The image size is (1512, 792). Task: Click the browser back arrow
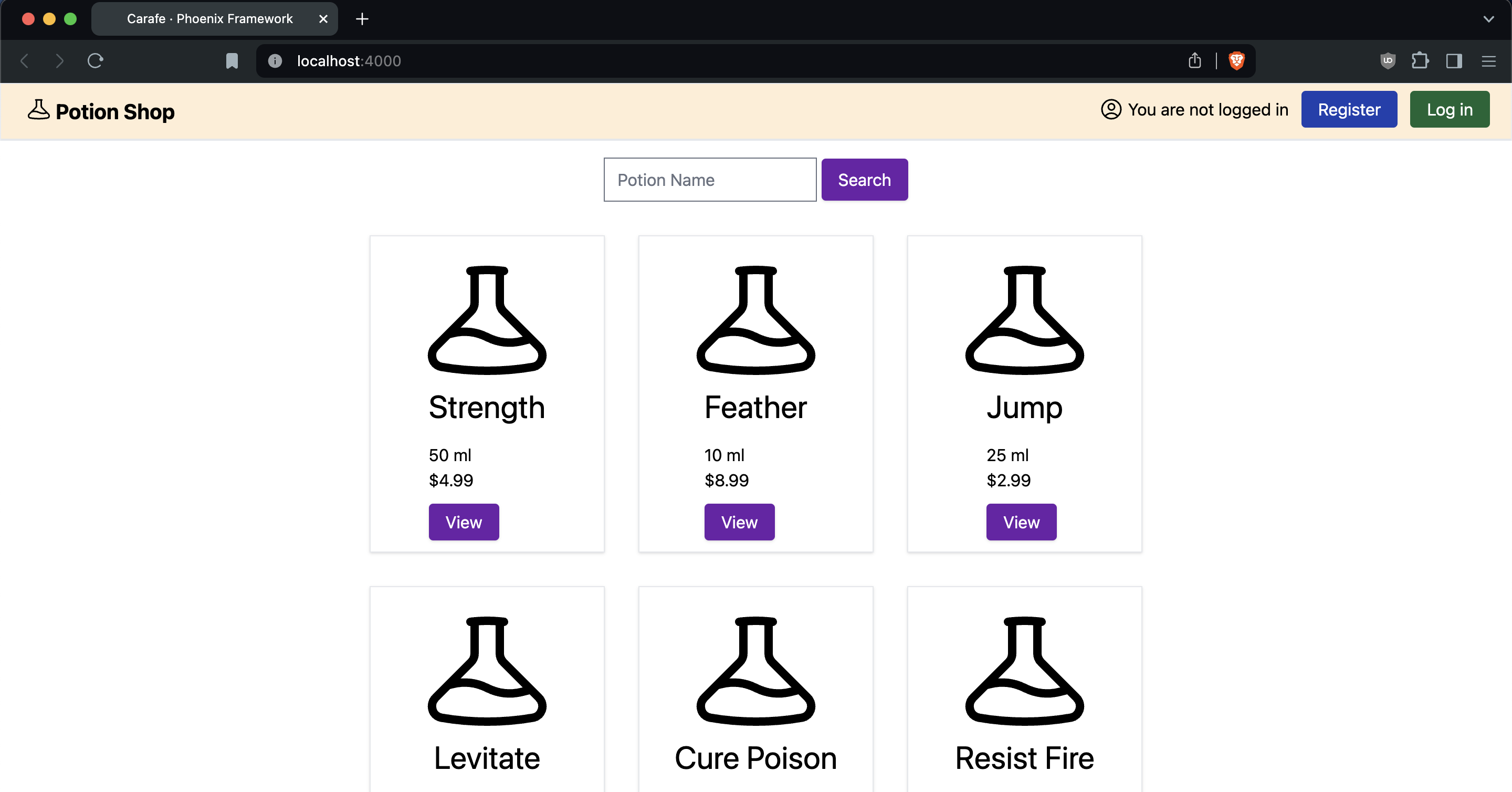[x=25, y=60]
